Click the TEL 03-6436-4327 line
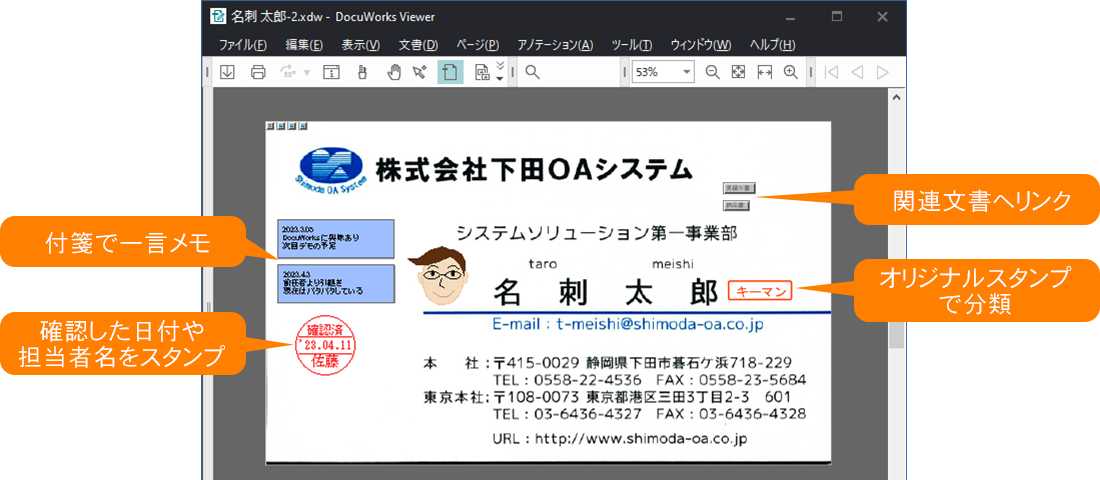Viewport: 1100px width, 480px height. pyautogui.click(x=568, y=414)
